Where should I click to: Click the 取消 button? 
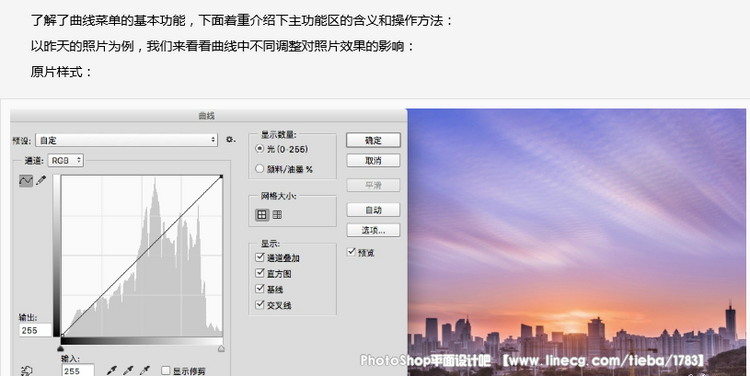point(373,160)
